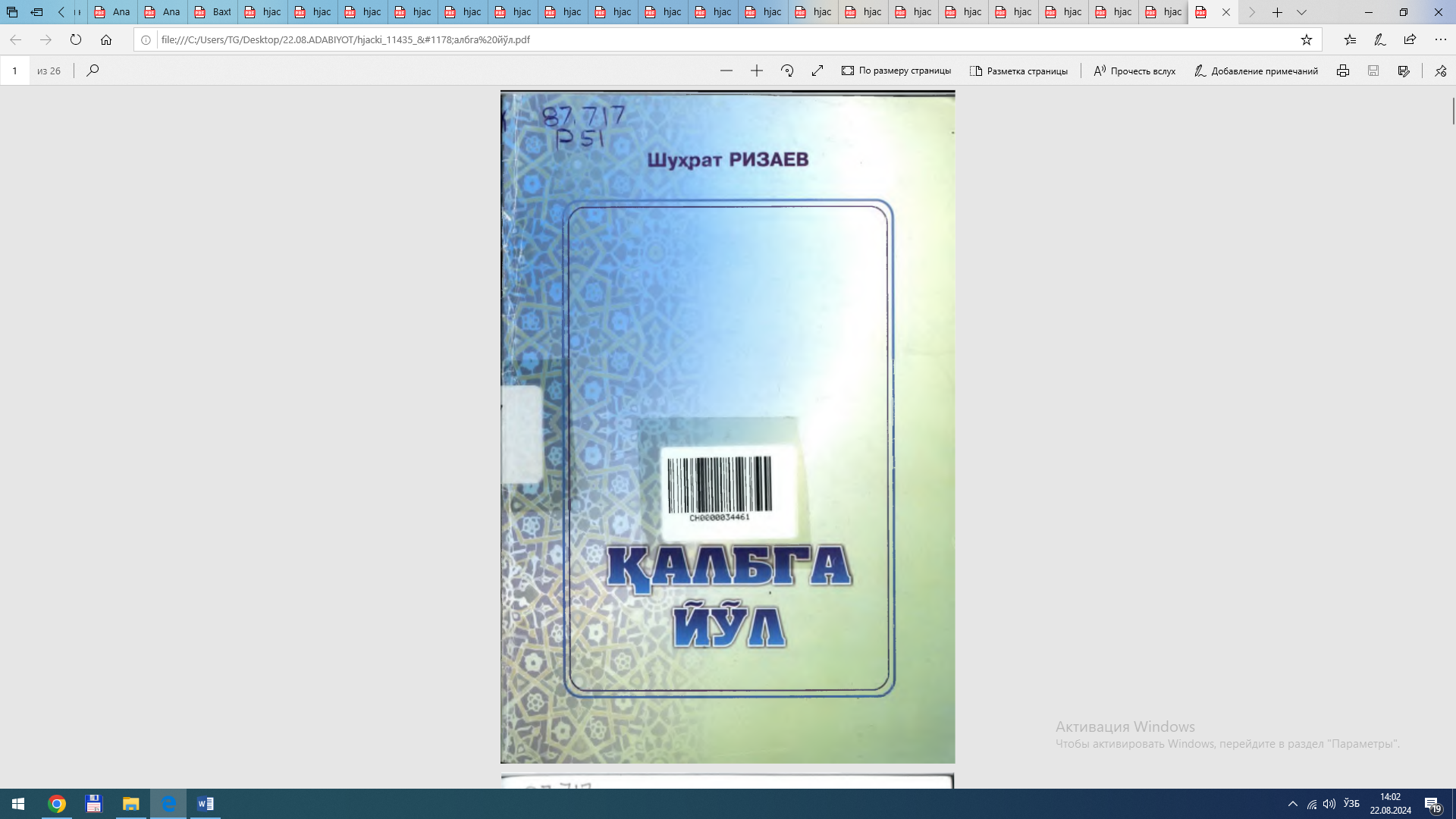Image resolution: width=1456 pixels, height=819 pixels.
Task: Save the PDF file
Action: (x=1373, y=71)
